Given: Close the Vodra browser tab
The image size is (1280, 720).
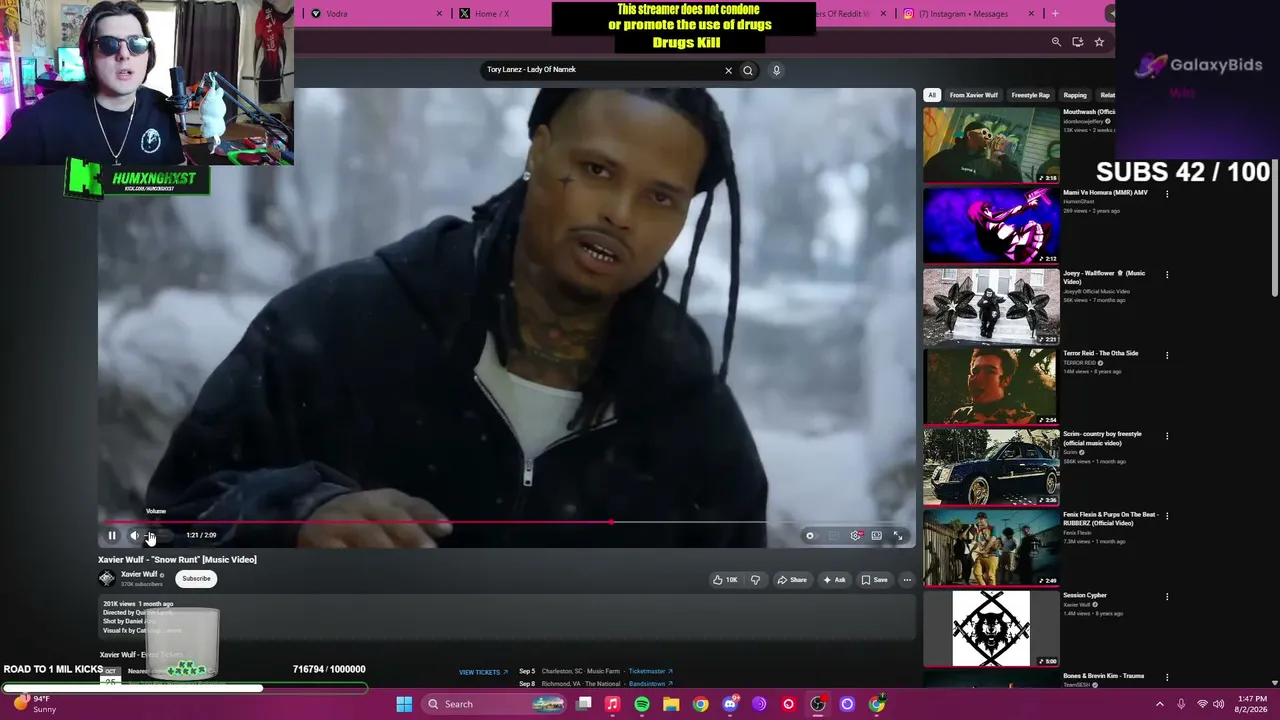Looking at the screenshot, I should (438, 14).
